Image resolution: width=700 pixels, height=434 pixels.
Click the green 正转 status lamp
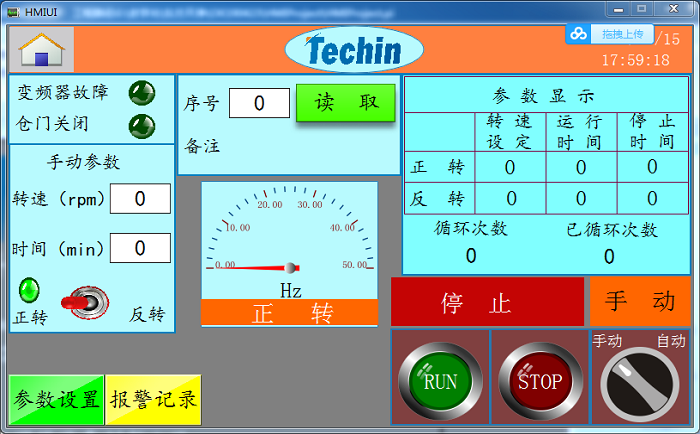tap(31, 290)
